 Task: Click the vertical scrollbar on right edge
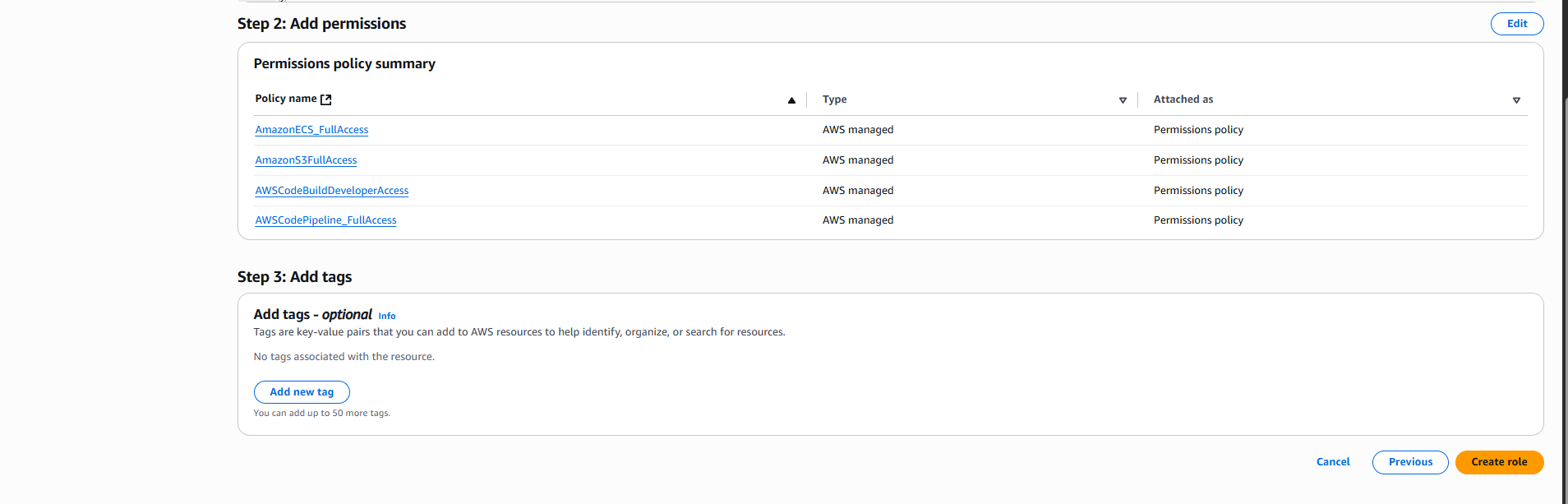1564,247
